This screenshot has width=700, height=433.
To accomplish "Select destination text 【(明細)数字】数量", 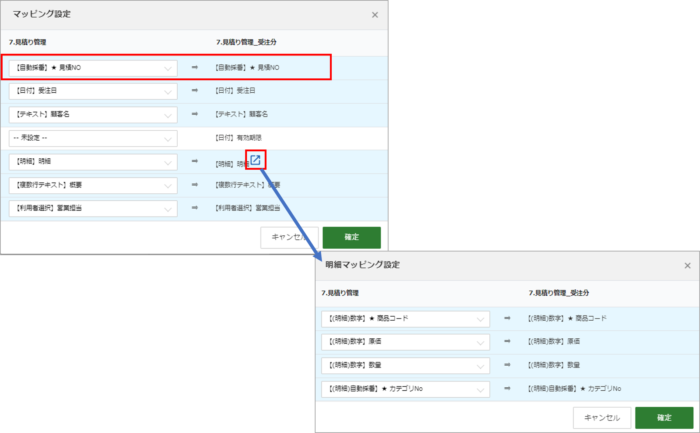I will [554, 365].
